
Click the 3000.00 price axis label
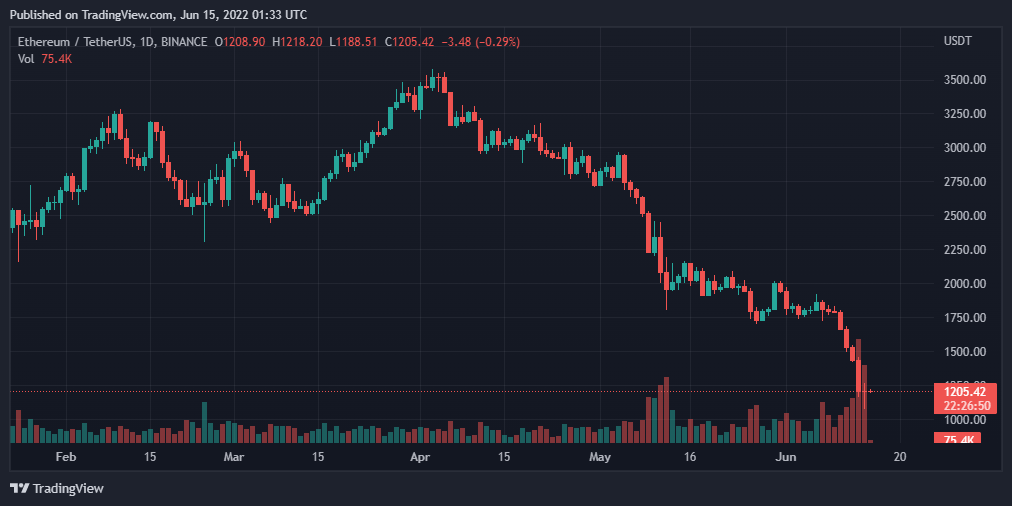(x=964, y=148)
